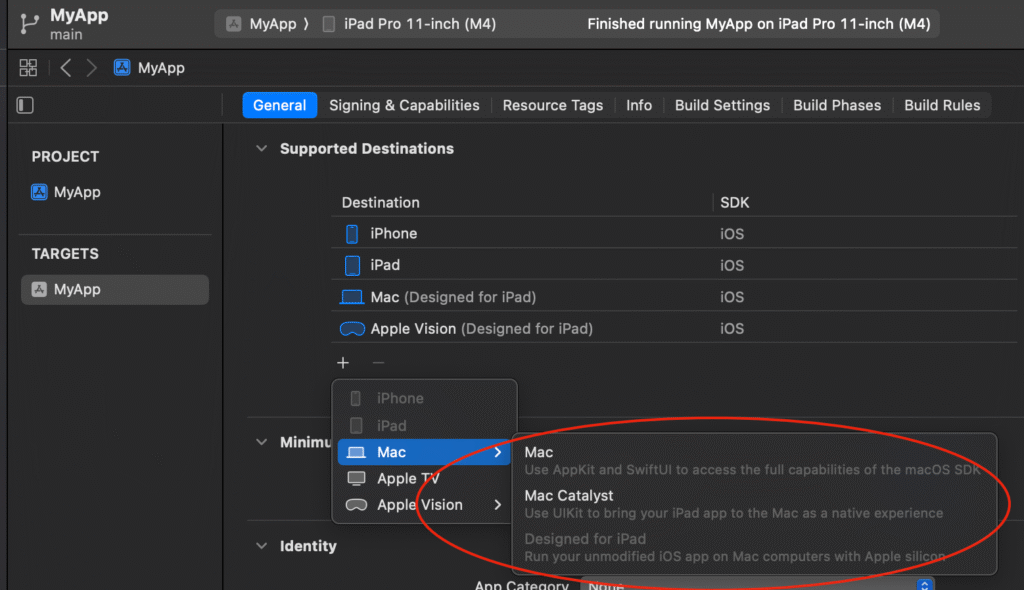Choose Mac in the add destination menu
The image size is (1024, 590).
[x=424, y=452]
